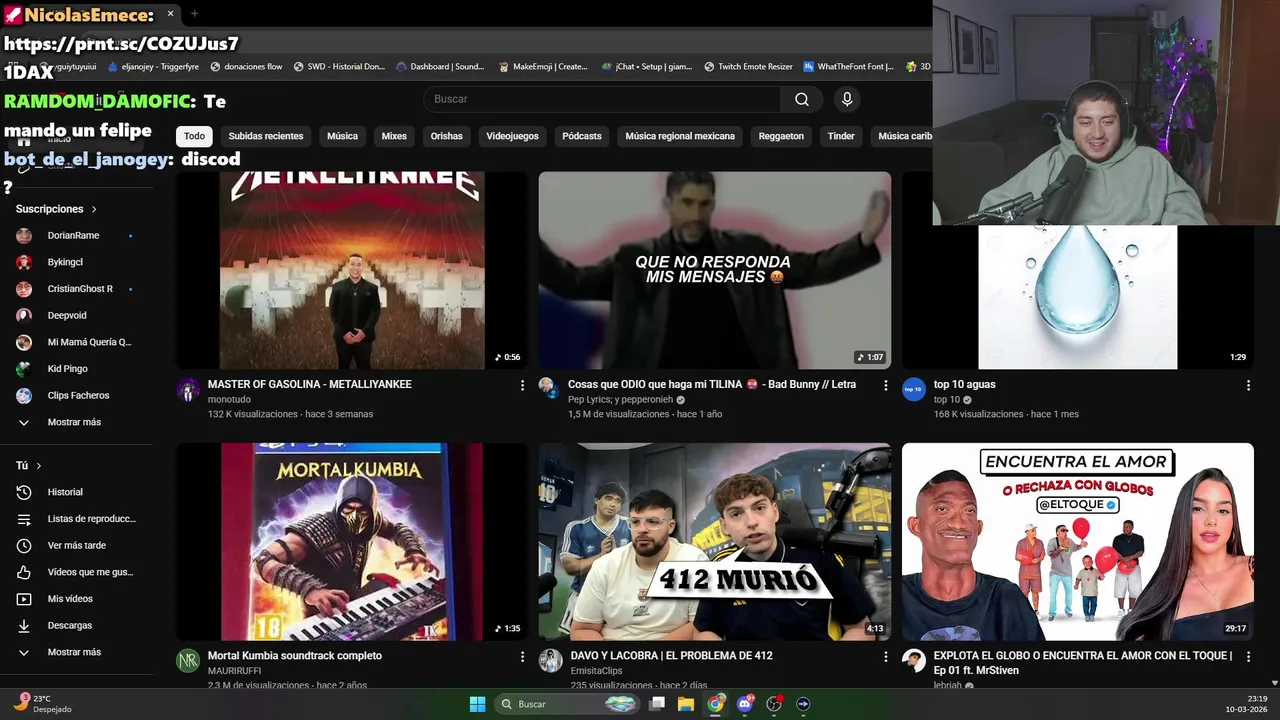Open the new tab plus button
Viewport: 1280px width, 720px height.
coord(194,14)
